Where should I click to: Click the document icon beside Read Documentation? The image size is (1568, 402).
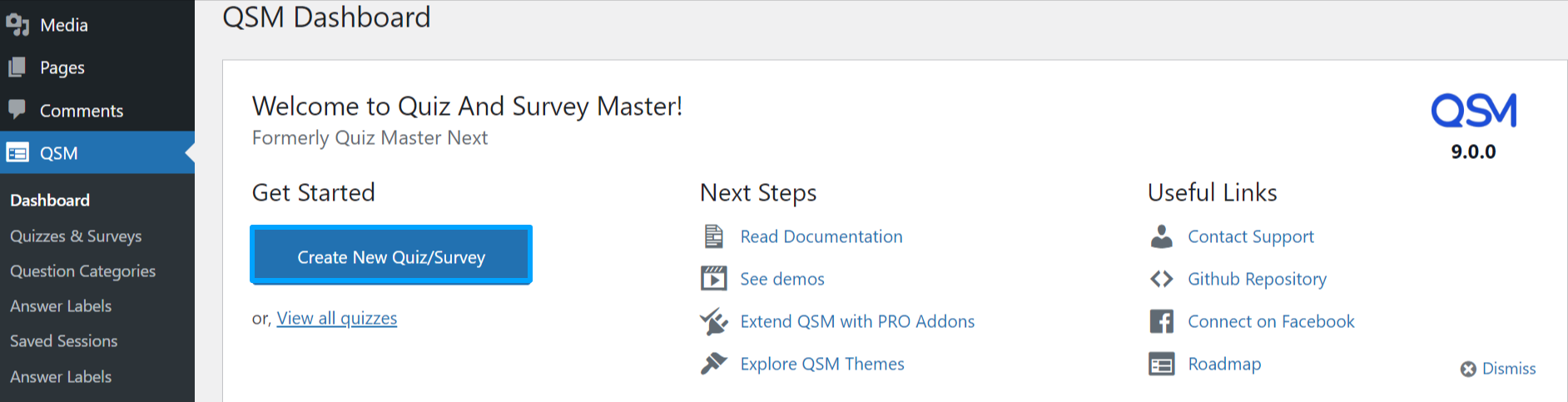(x=713, y=236)
